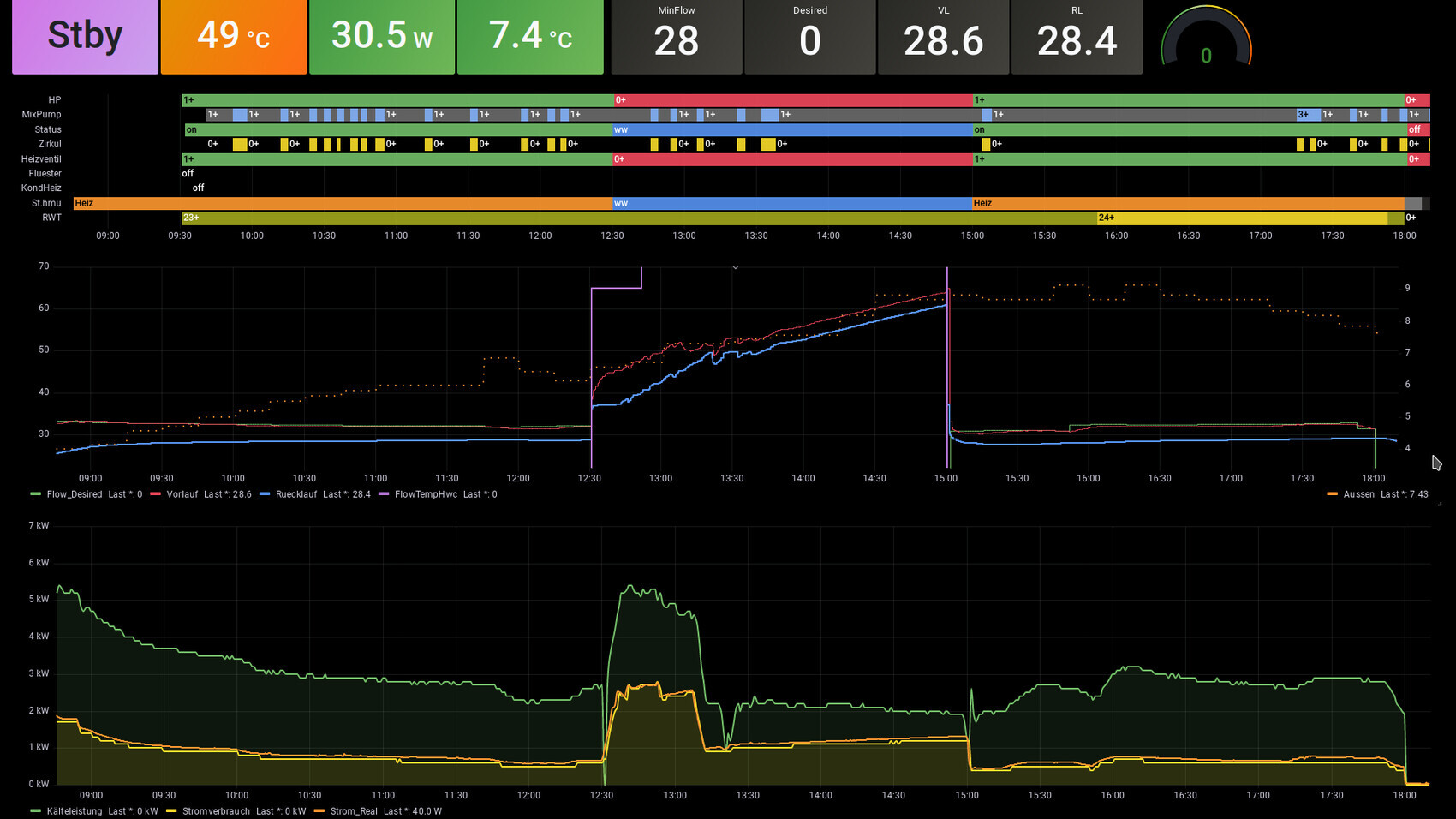Click the red 0+ segment in Heizventil row
1456x819 pixels.
click(792, 159)
